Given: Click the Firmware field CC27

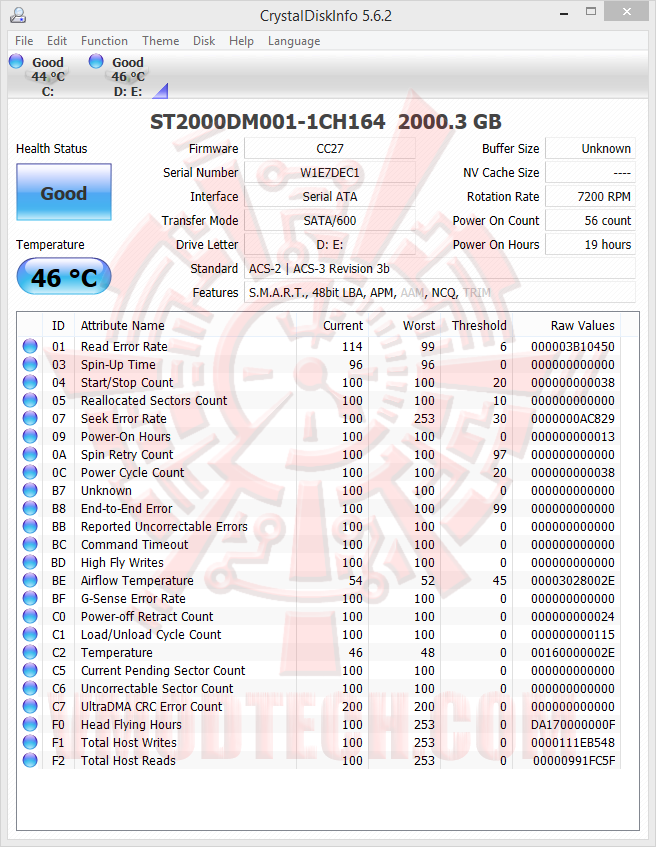Looking at the screenshot, I should [x=330, y=149].
